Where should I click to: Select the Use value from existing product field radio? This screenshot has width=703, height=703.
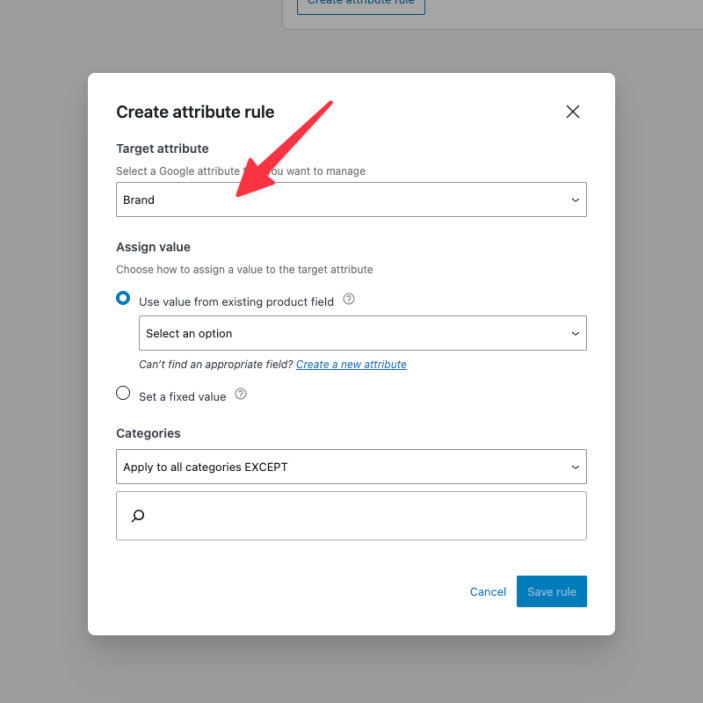pyautogui.click(x=123, y=298)
